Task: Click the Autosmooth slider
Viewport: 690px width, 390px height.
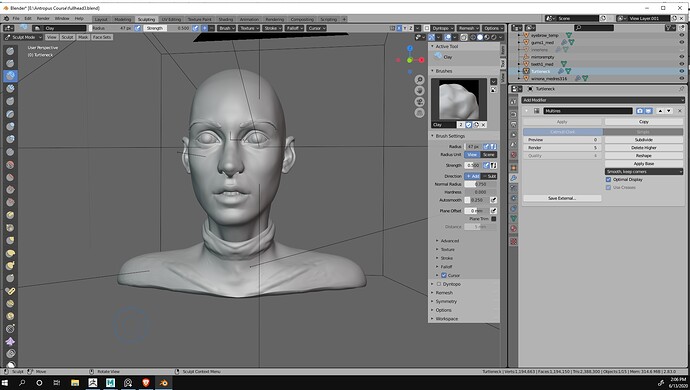Action: coord(477,200)
